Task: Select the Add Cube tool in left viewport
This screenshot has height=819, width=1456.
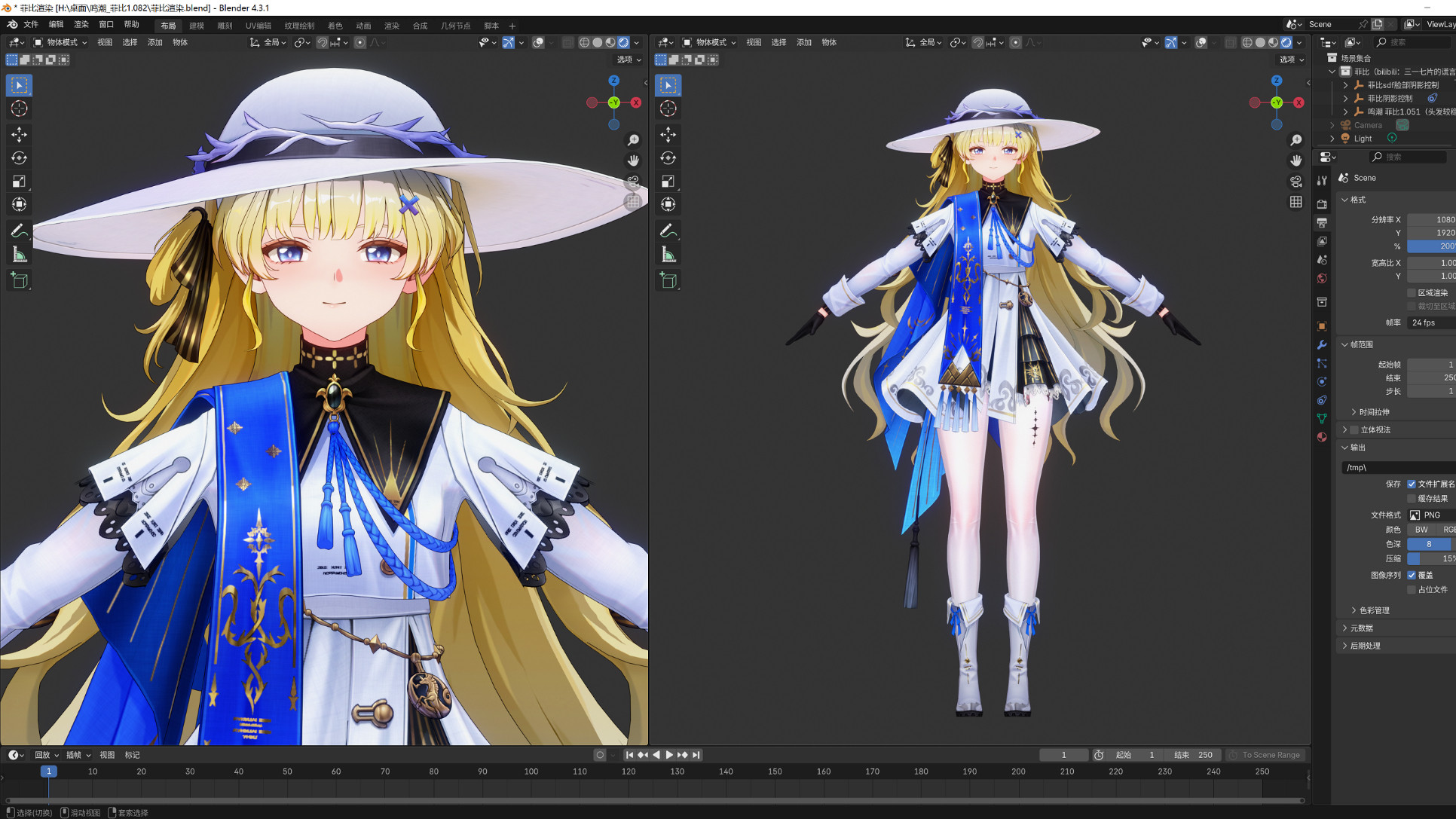Action: pyautogui.click(x=20, y=281)
